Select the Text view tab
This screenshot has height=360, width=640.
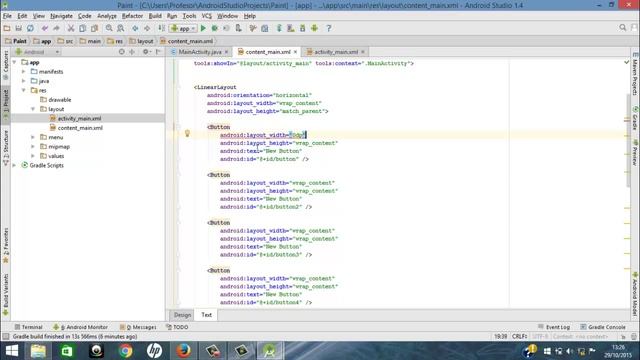pyautogui.click(x=207, y=315)
